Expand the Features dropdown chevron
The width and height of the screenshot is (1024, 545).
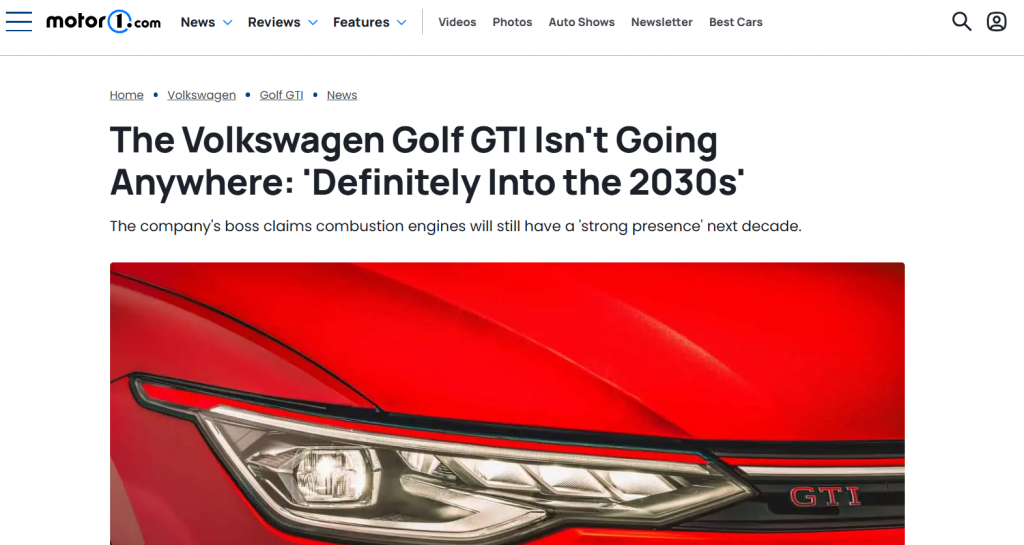click(402, 23)
